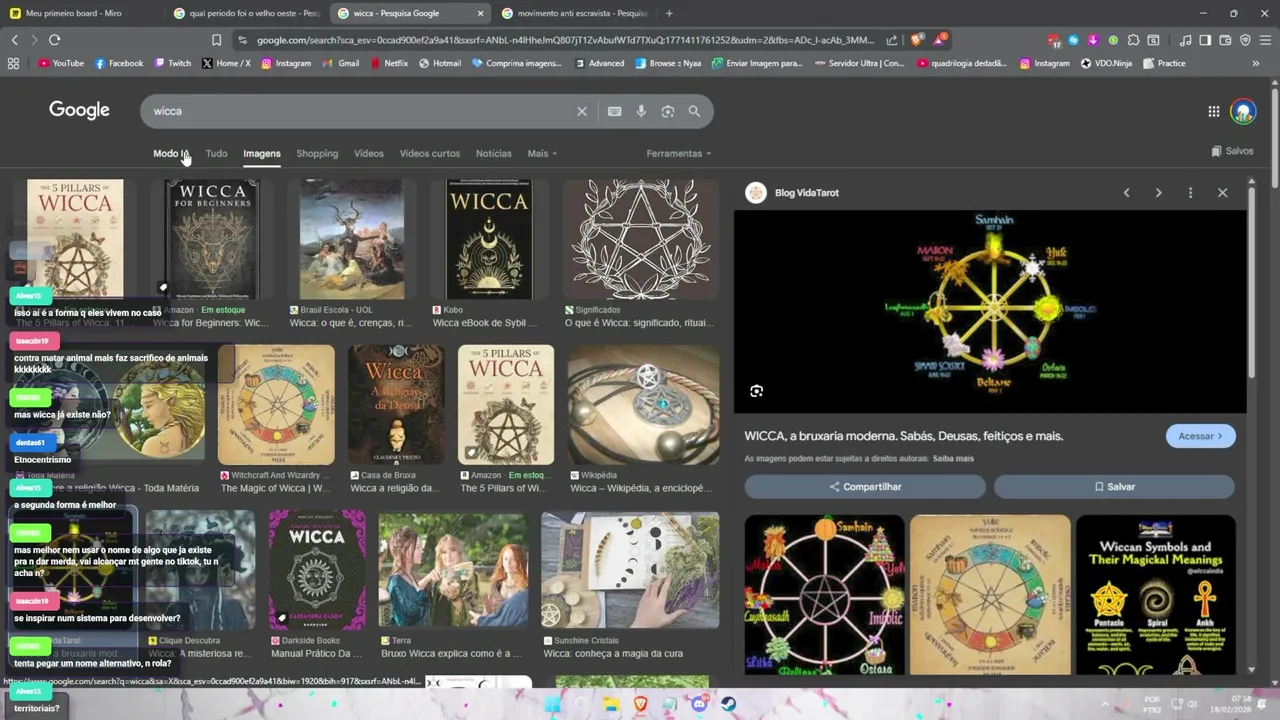This screenshot has height=720, width=1280.
Task: Open the Google account avatar menu
Action: (x=1243, y=111)
